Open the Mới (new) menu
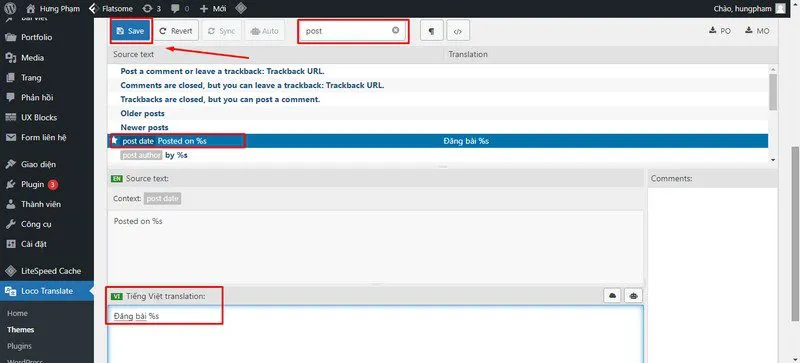Viewport: 800px width, 363px height. click(x=213, y=8)
